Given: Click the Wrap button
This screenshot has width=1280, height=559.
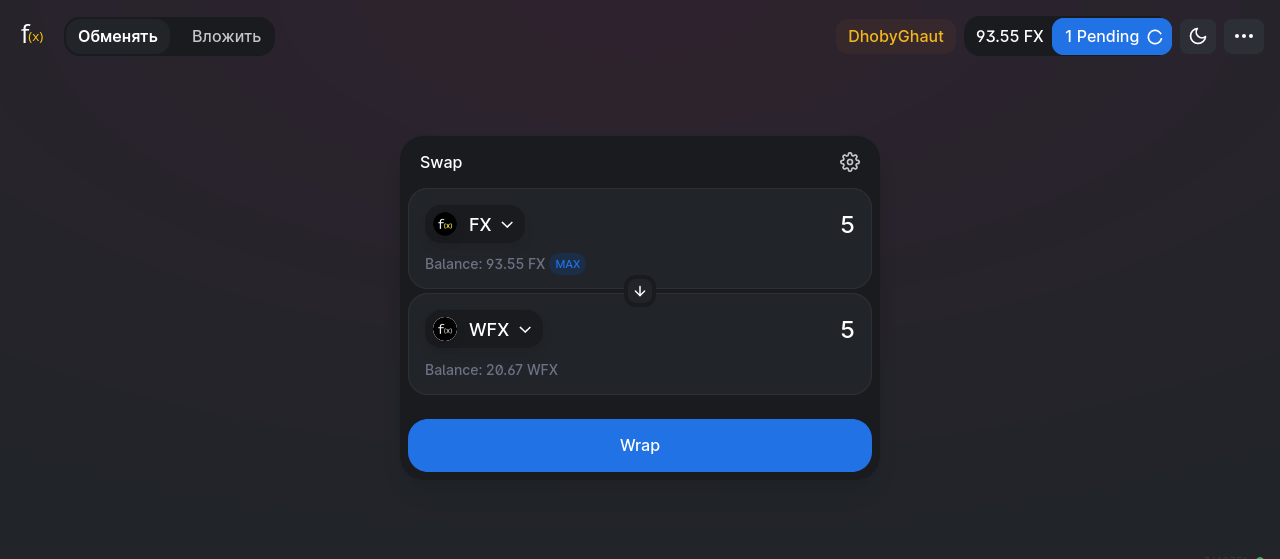Looking at the screenshot, I should click(x=640, y=445).
